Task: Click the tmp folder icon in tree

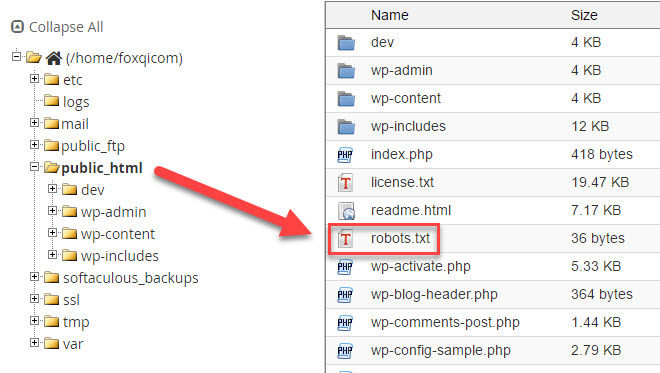Action: pos(51,321)
